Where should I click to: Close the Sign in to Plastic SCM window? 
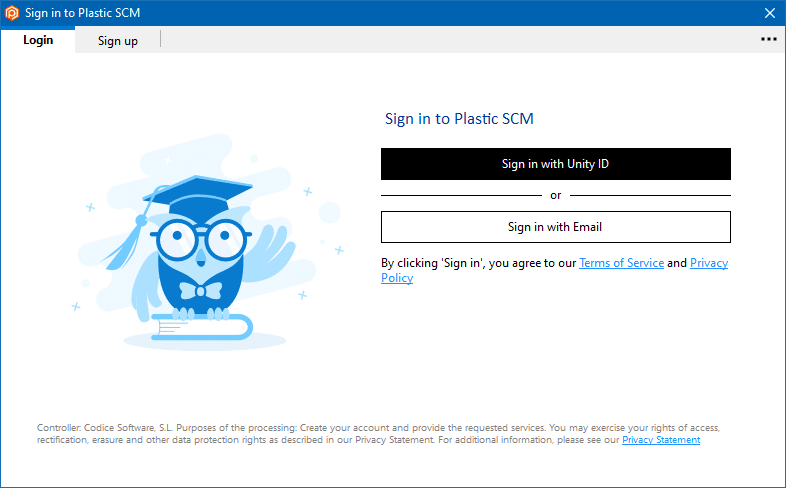click(x=769, y=13)
